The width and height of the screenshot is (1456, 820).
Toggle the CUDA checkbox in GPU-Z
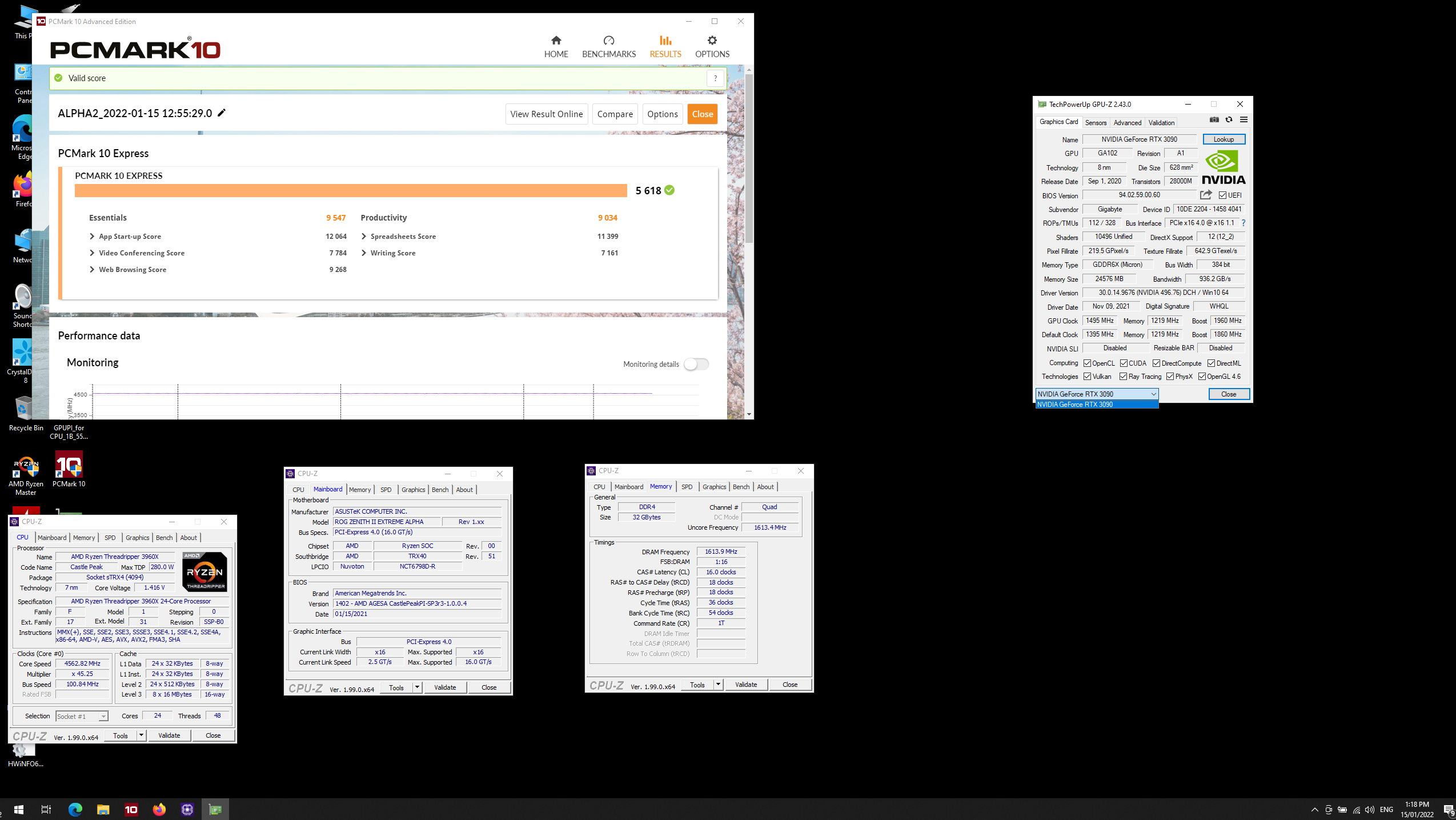point(1124,363)
